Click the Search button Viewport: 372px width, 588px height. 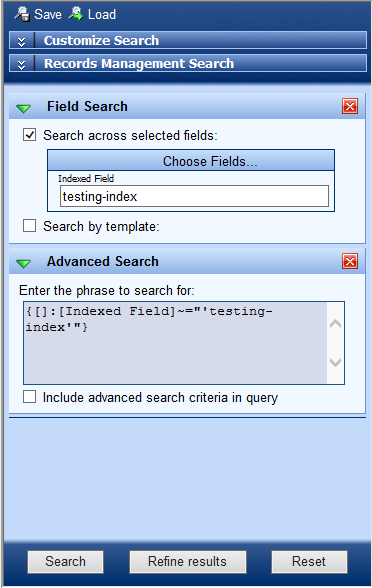coord(65,561)
